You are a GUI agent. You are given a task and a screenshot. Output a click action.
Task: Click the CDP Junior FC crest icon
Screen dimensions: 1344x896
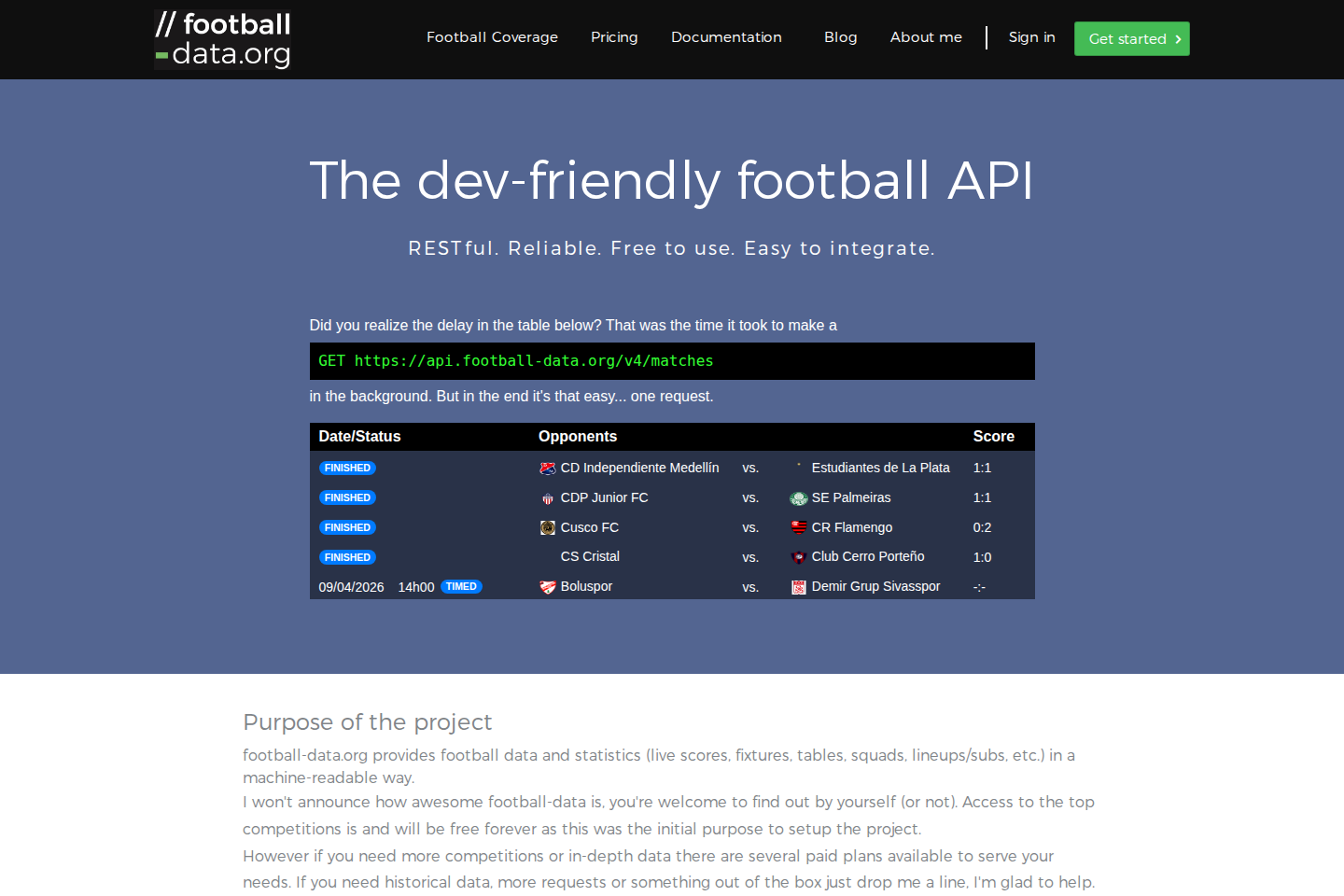(x=547, y=497)
